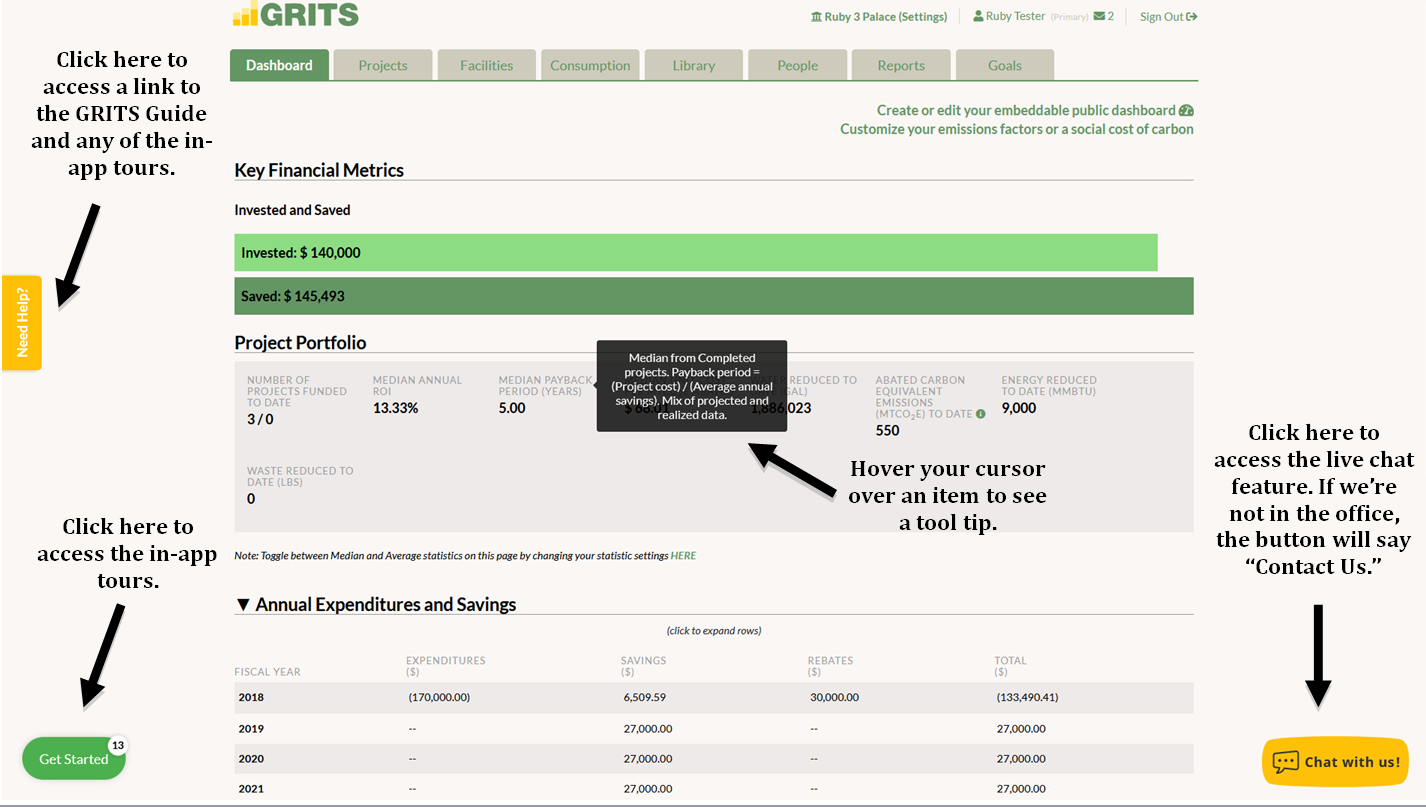Viewport: 1426px width, 807px height.
Task: Click the Saved $145,493 bar
Action: click(714, 296)
